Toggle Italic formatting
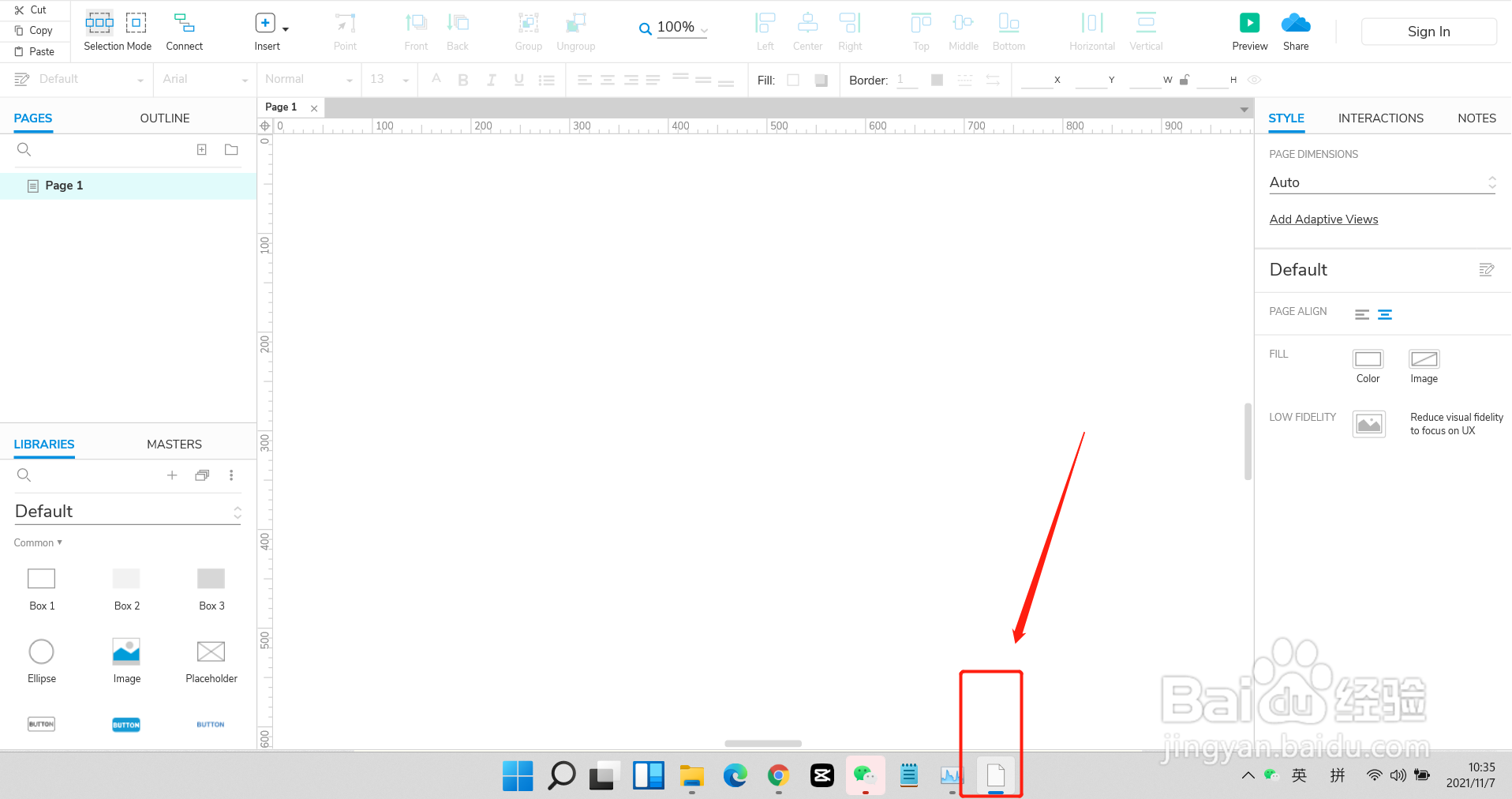The width and height of the screenshot is (1512, 799). click(x=491, y=80)
